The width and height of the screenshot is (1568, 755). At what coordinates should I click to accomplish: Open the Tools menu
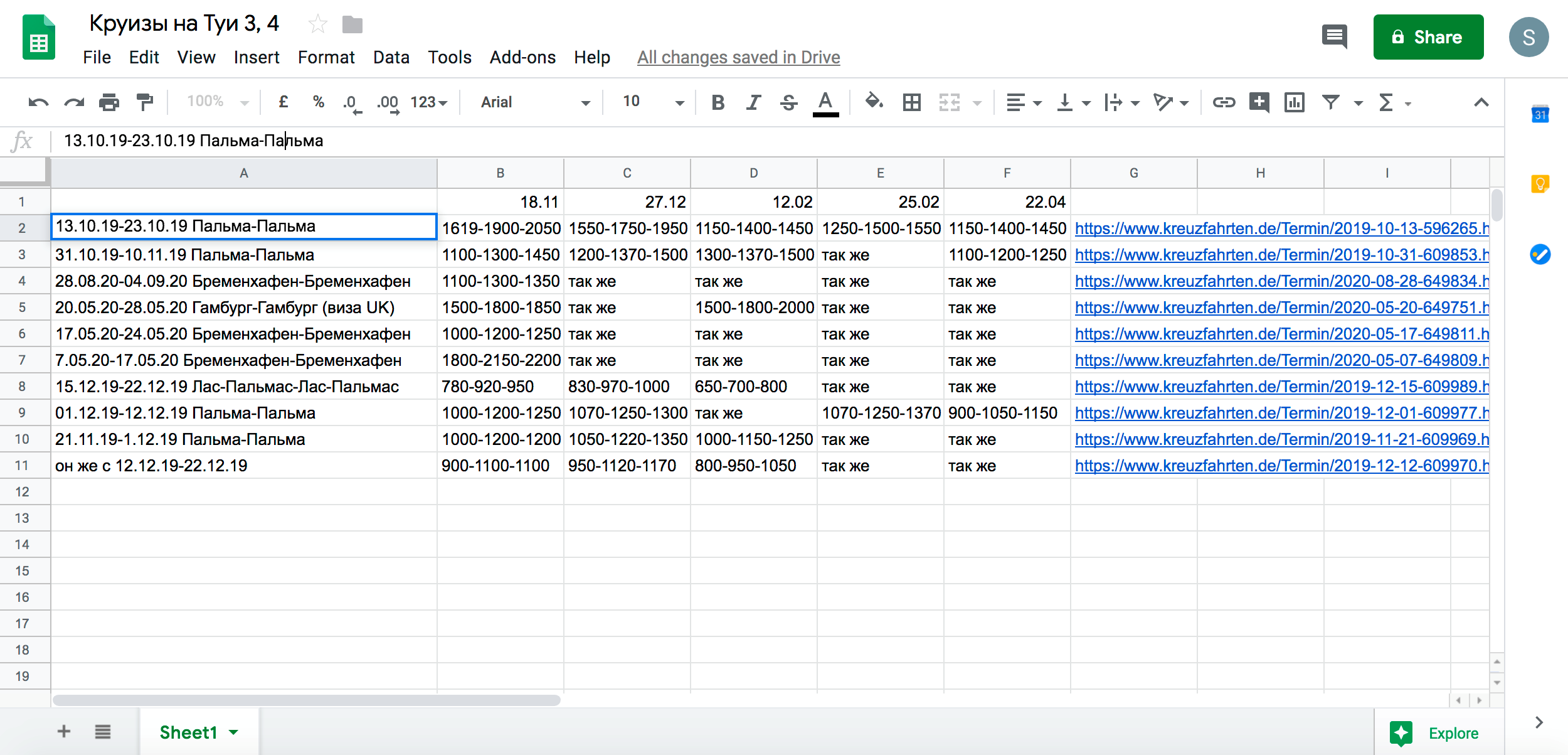[450, 57]
